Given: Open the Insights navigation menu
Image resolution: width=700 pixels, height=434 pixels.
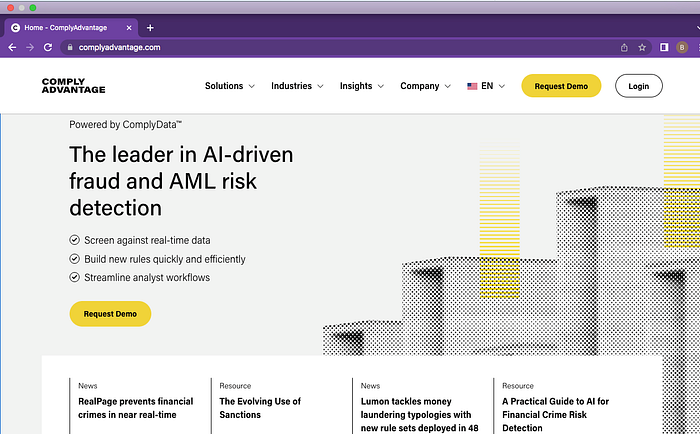Looking at the screenshot, I should point(362,86).
